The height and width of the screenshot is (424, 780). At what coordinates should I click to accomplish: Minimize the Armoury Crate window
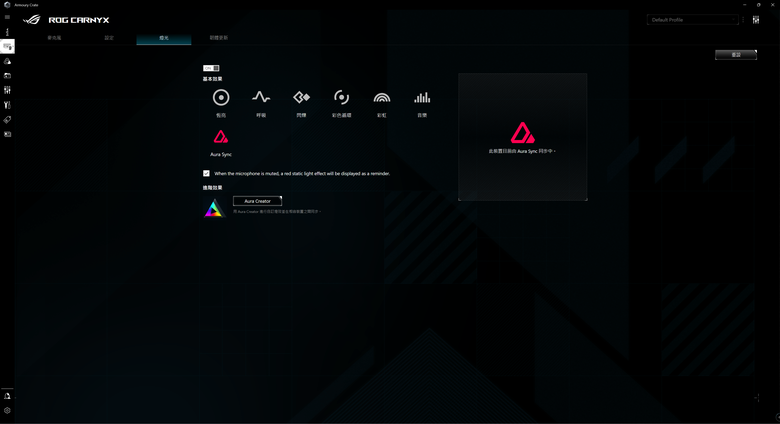coord(745,4)
